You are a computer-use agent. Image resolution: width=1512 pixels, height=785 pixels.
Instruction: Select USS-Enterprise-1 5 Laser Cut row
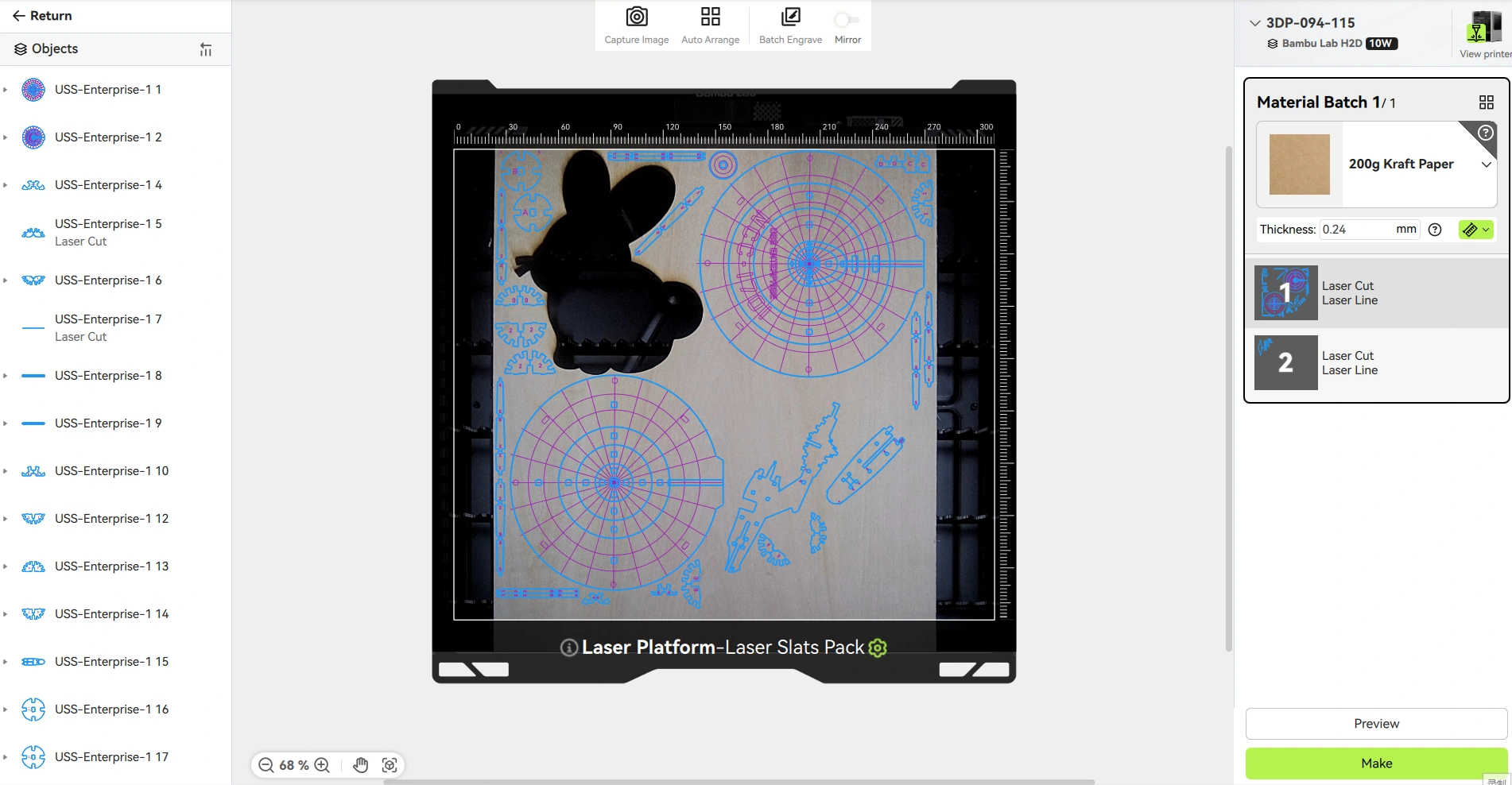pyautogui.click(x=116, y=233)
